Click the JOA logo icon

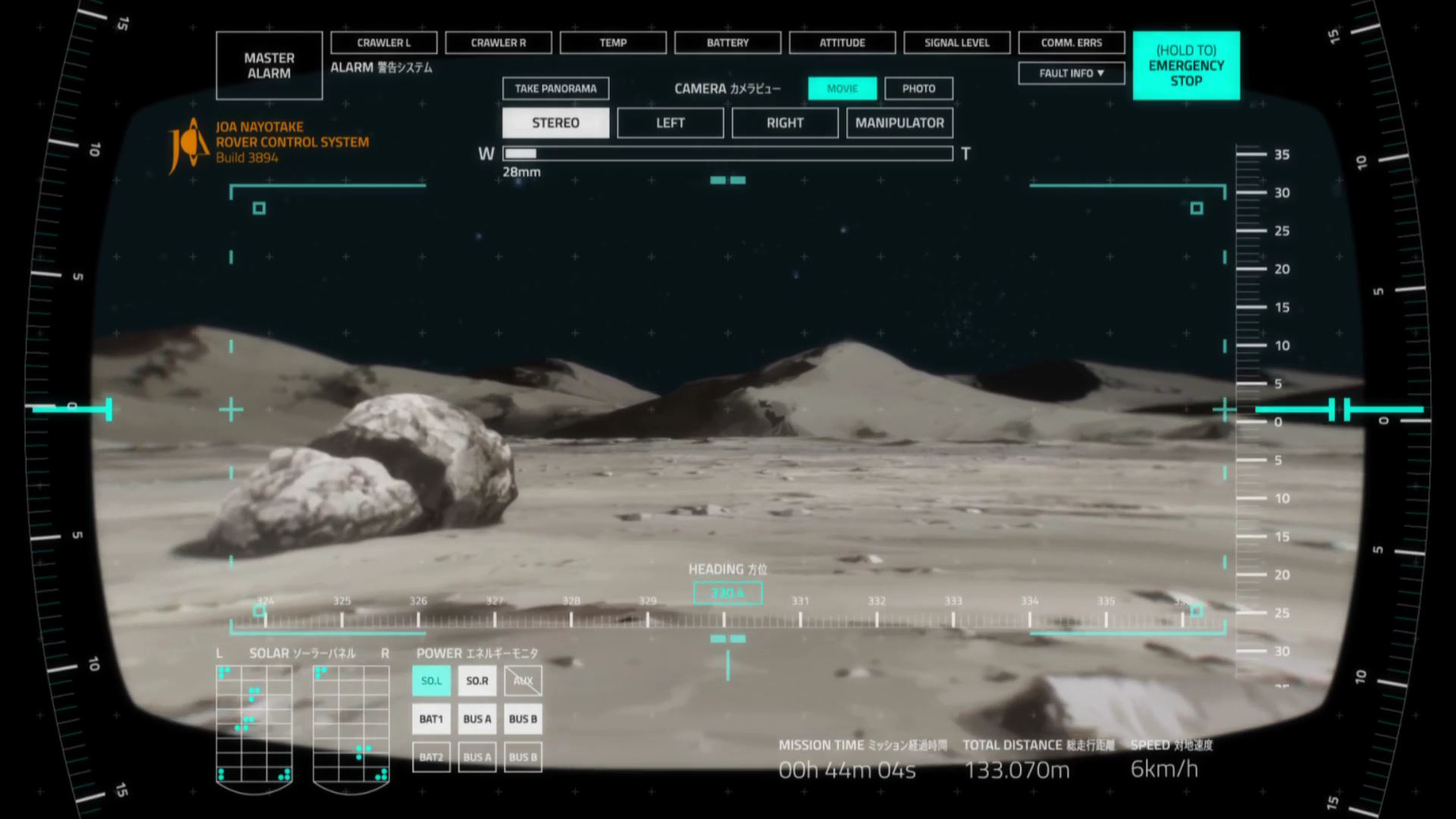tap(189, 144)
